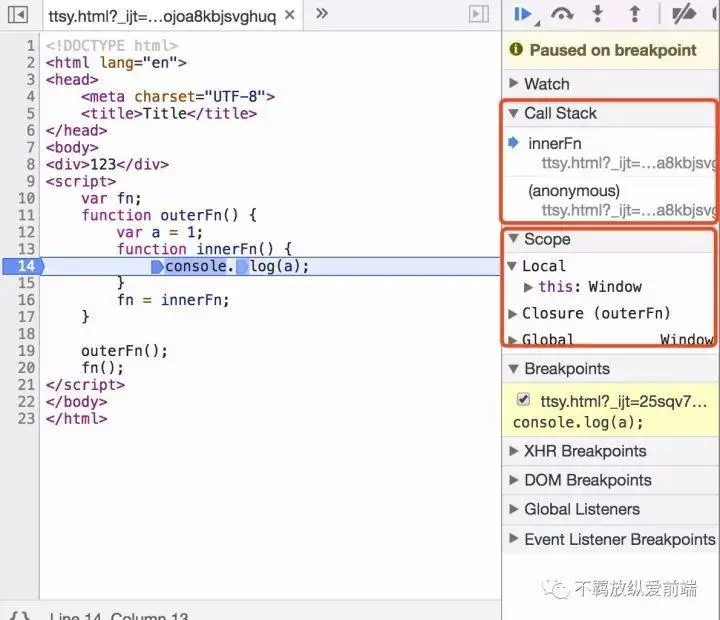This screenshot has width=720, height=620.
Task: Click the pretty print braces icon
Action: point(20,615)
